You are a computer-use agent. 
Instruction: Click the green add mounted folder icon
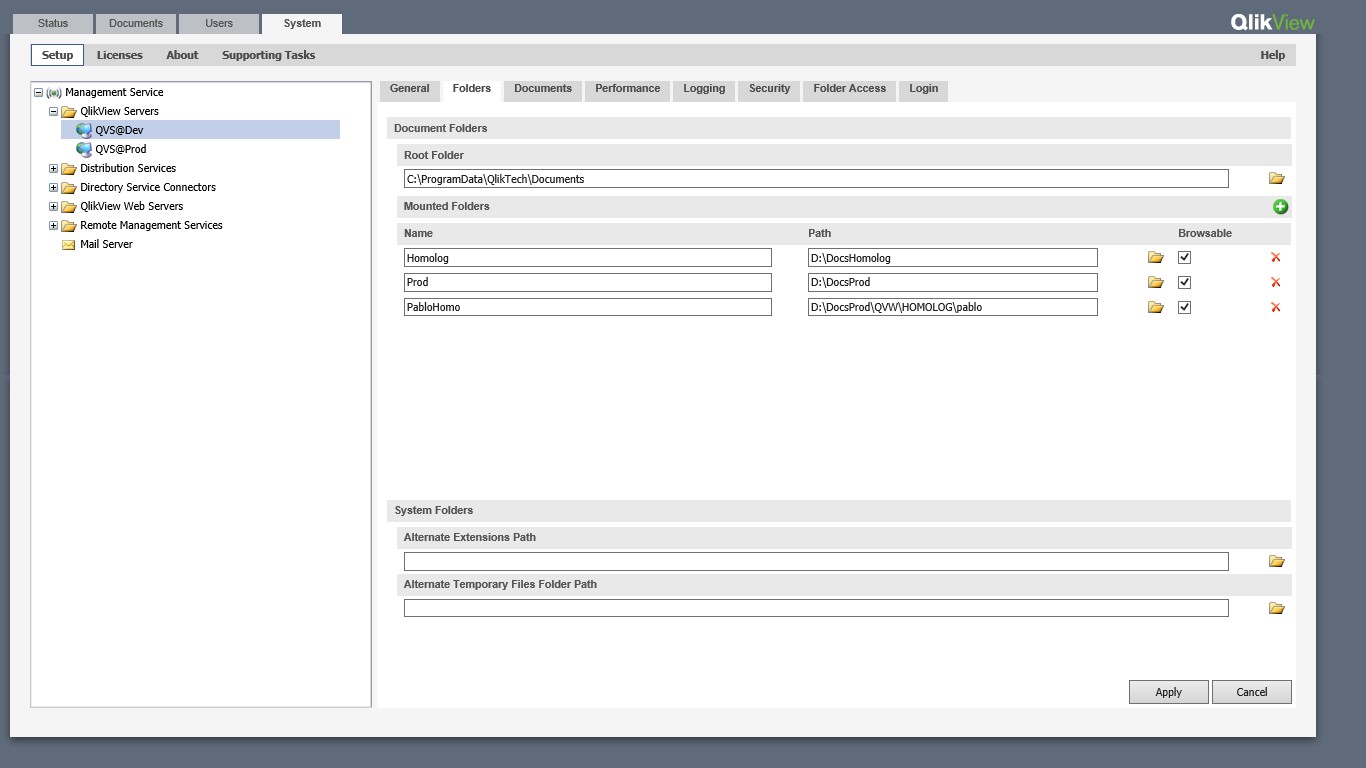1280,207
